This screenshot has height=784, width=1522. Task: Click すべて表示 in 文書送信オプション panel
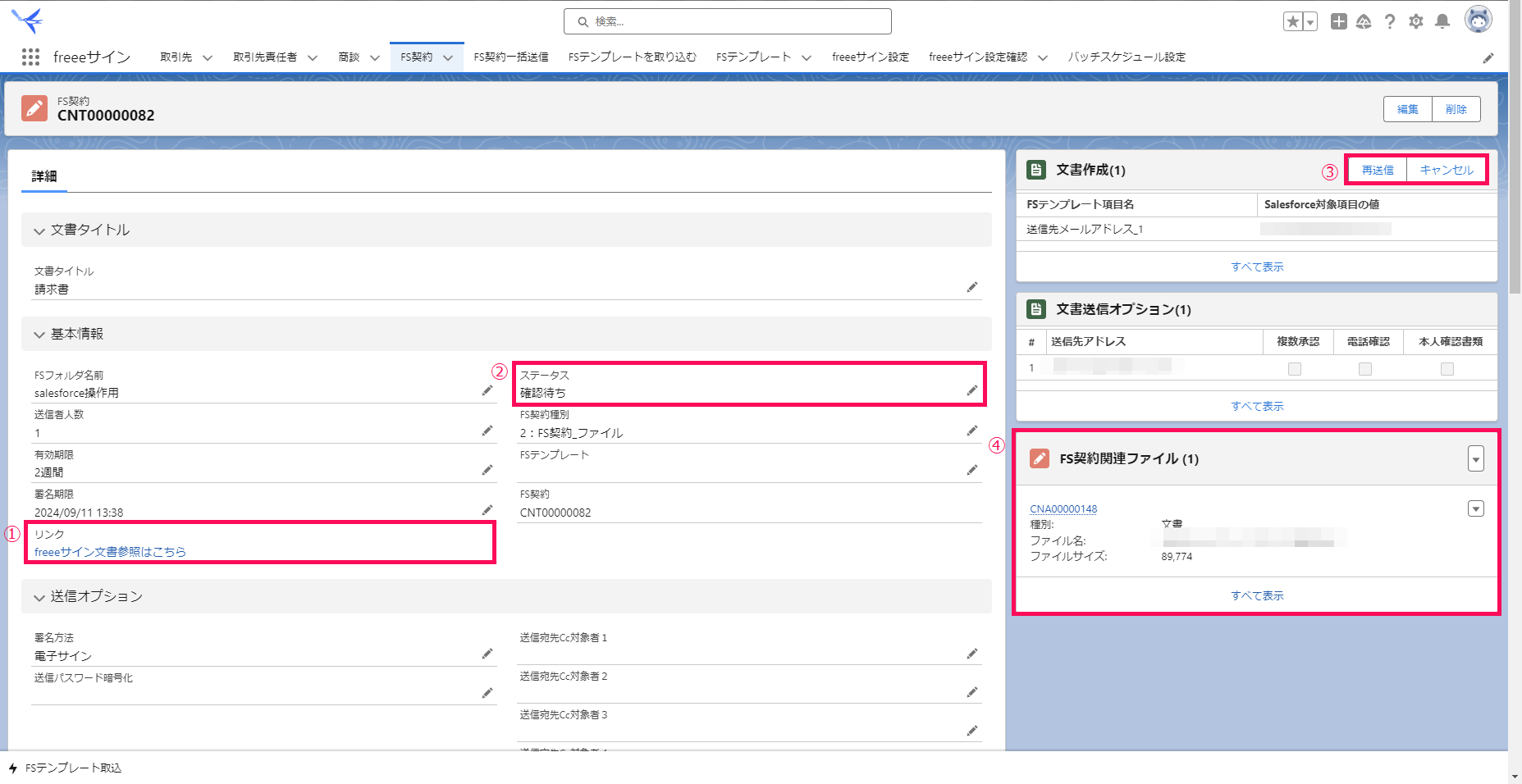click(x=1257, y=406)
